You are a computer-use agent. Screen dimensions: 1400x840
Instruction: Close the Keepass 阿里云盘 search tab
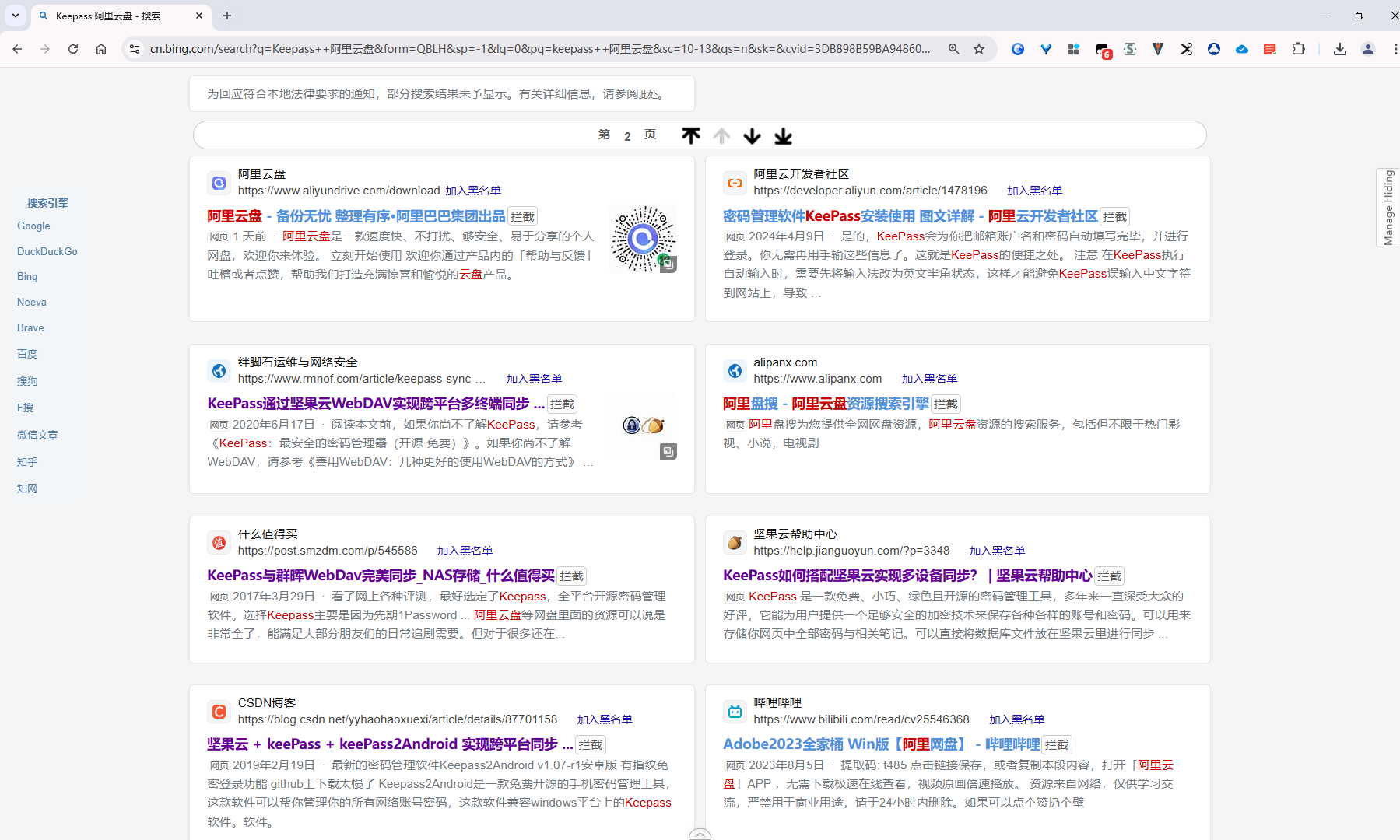pyautogui.click(x=199, y=16)
